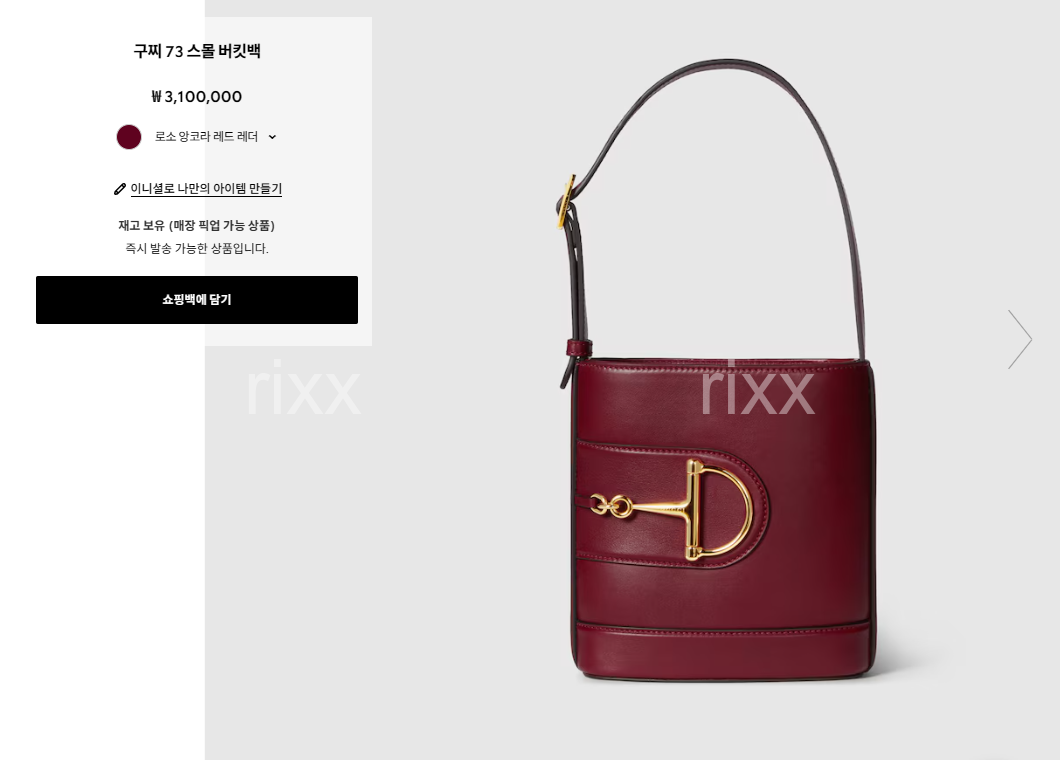Click the 재고 보유 store pickup notice

click(x=197, y=225)
